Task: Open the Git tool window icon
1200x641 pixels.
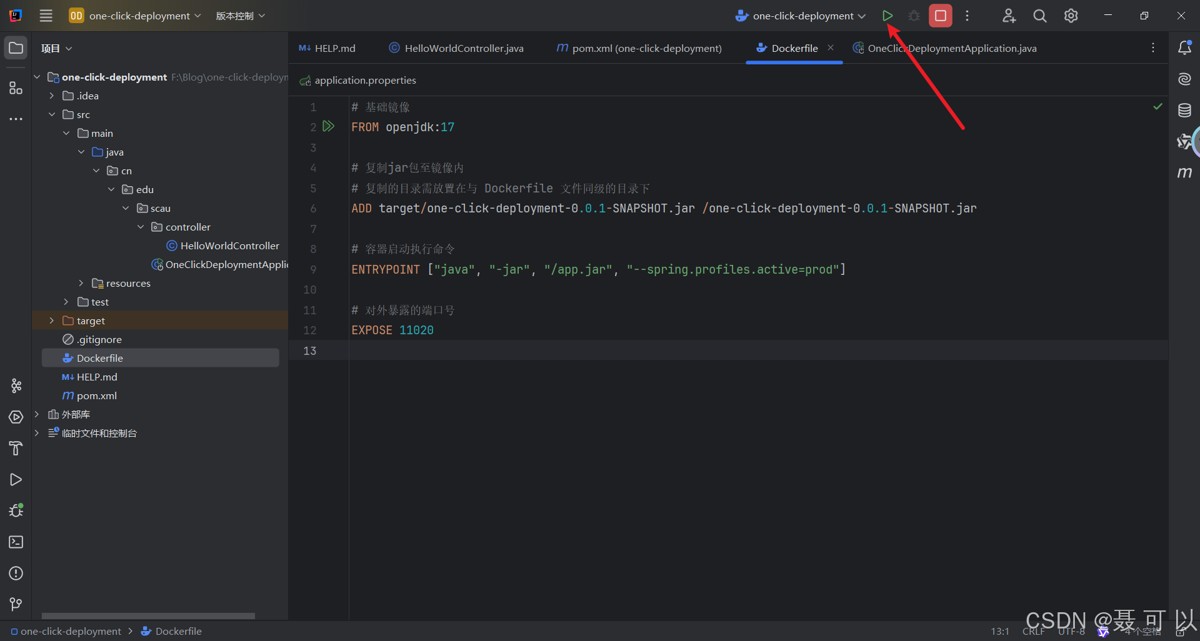Action: pyautogui.click(x=16, y=604)
